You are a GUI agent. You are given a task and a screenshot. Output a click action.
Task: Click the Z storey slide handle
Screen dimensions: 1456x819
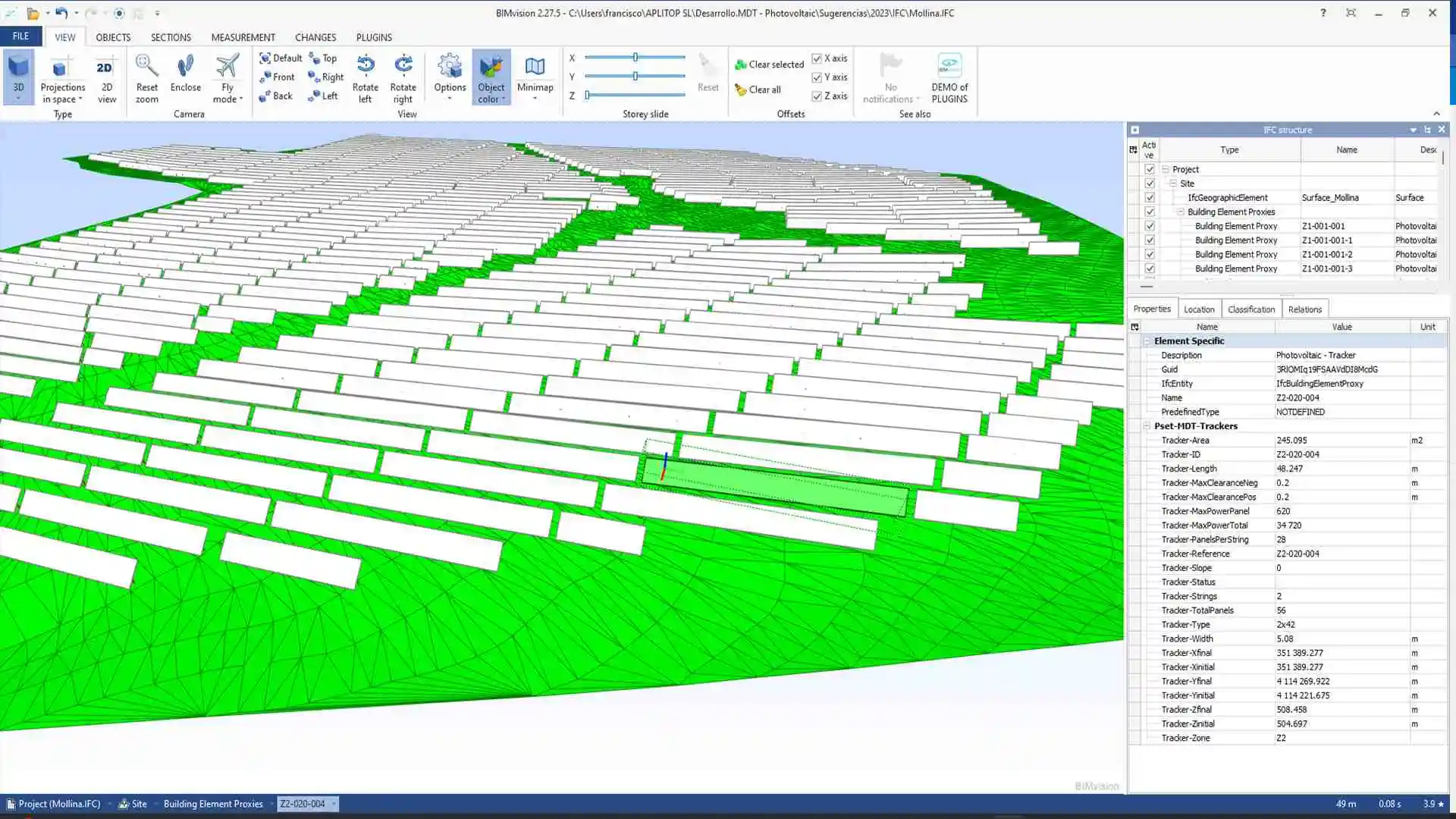coord(588,96)
